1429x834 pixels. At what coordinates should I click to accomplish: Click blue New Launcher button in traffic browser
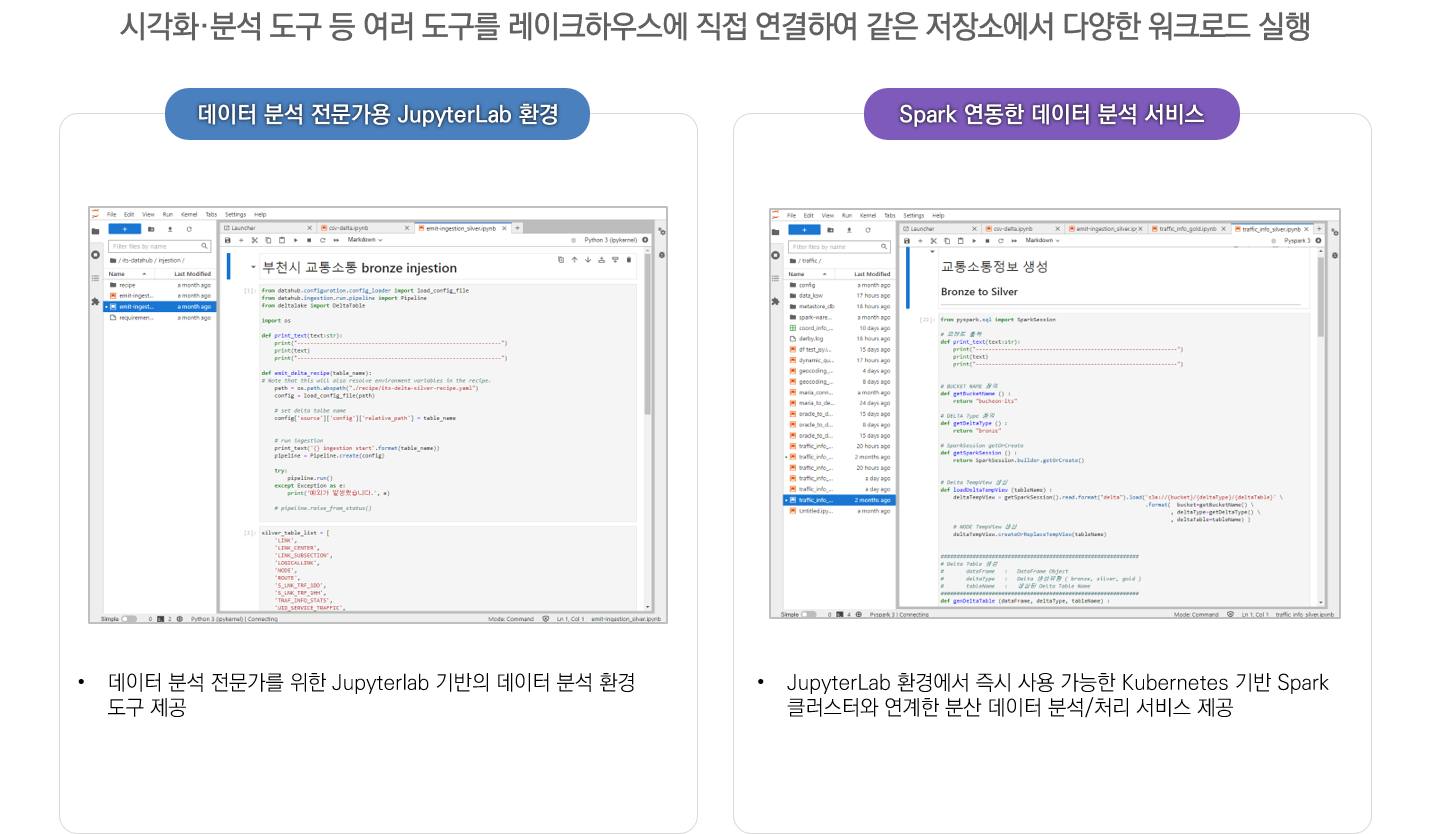[x=805, y=230]
